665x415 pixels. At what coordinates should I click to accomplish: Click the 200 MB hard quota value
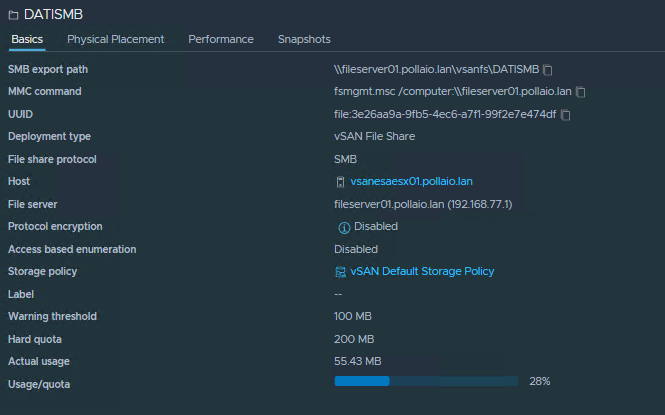354,339
